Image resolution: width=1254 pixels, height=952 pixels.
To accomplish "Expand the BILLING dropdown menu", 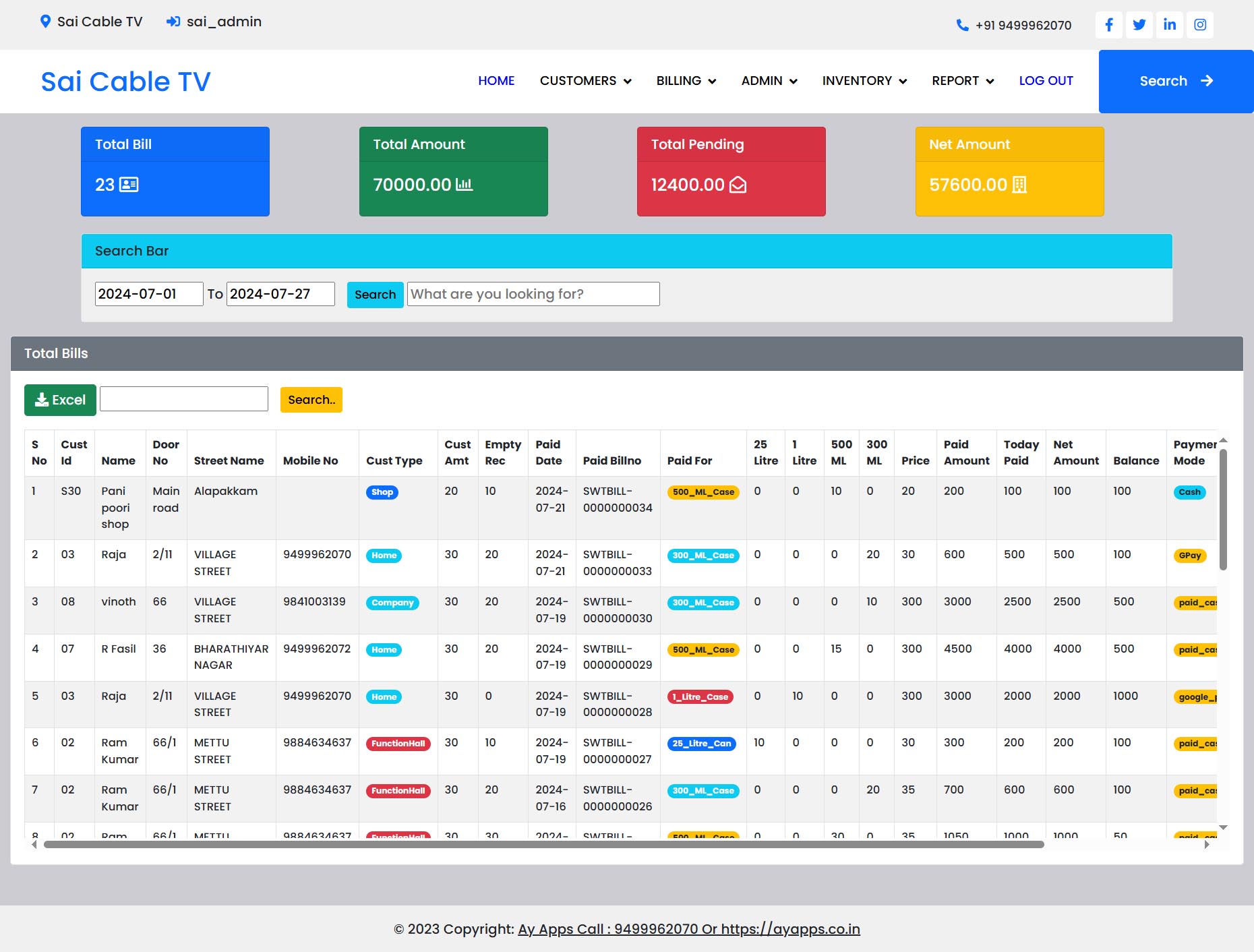I will coord(686,81).
